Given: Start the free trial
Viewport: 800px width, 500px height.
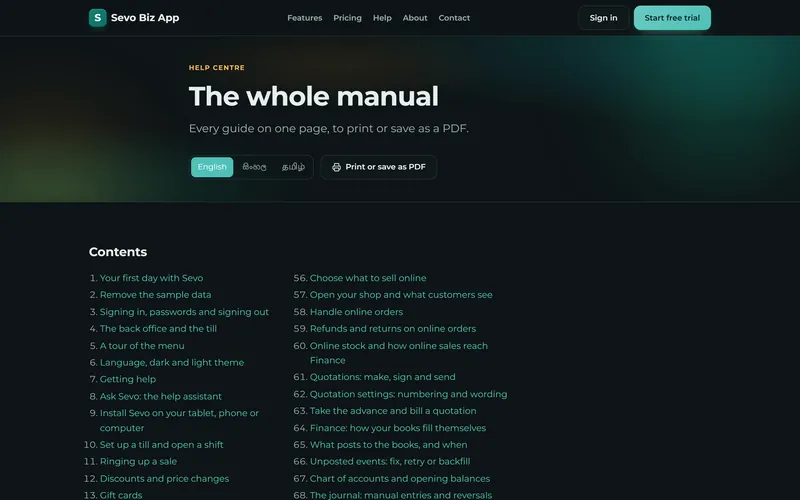Looking at the screenshot, I should (x=672, y=18).
